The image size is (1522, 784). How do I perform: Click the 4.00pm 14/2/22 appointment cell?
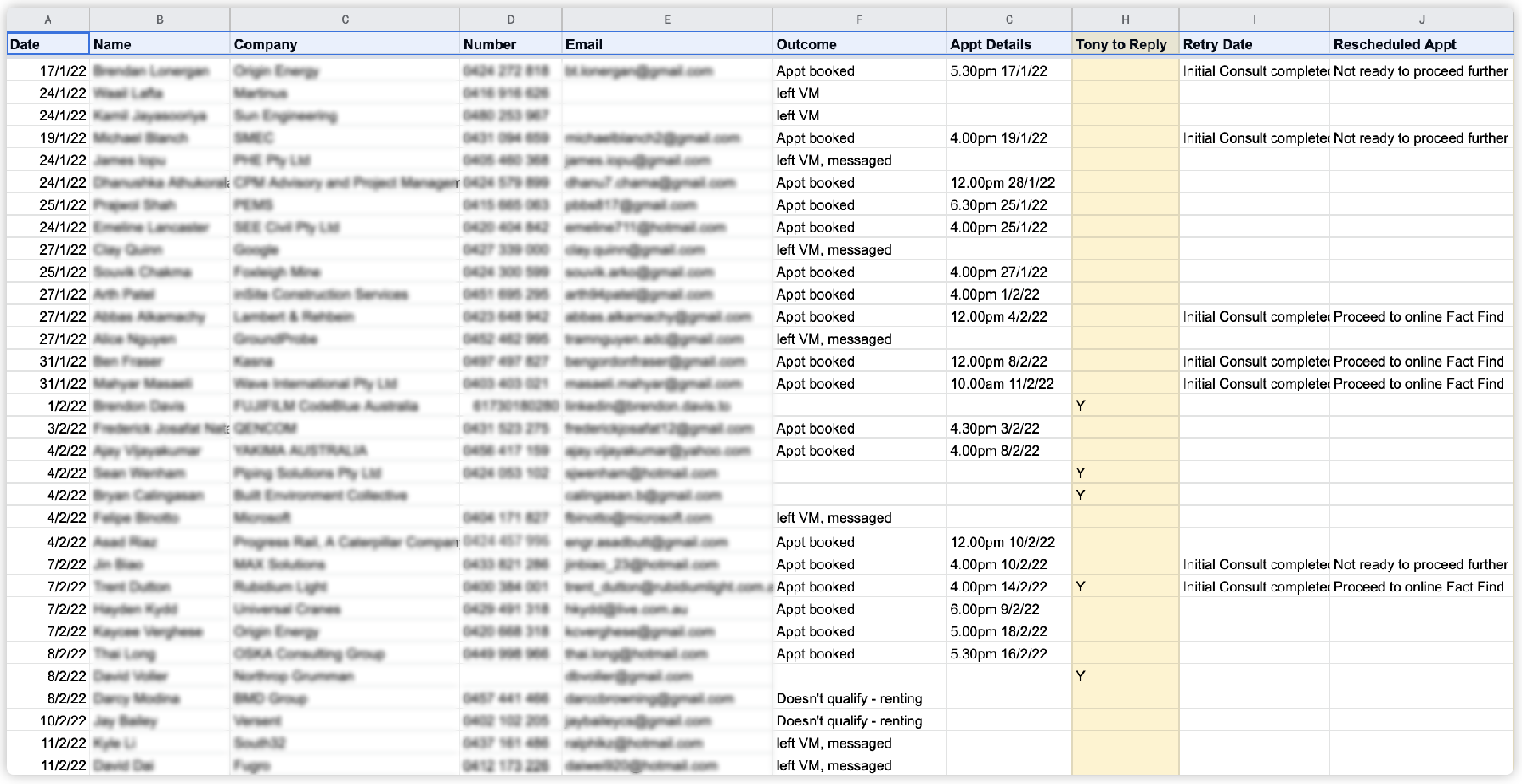[x=1008, y=587]
